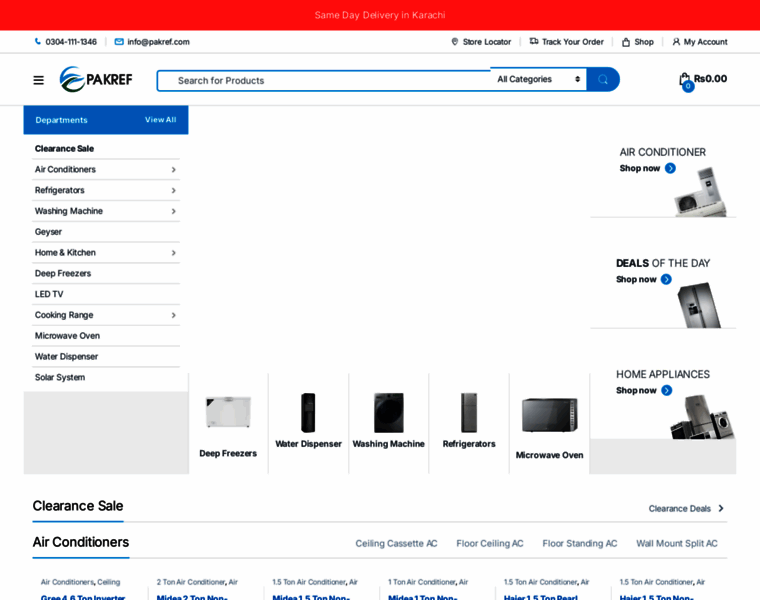Click the Rs0.00 cart total
Image resolution: width=760 pixels, height=600 pixels.
coord(710,79)
